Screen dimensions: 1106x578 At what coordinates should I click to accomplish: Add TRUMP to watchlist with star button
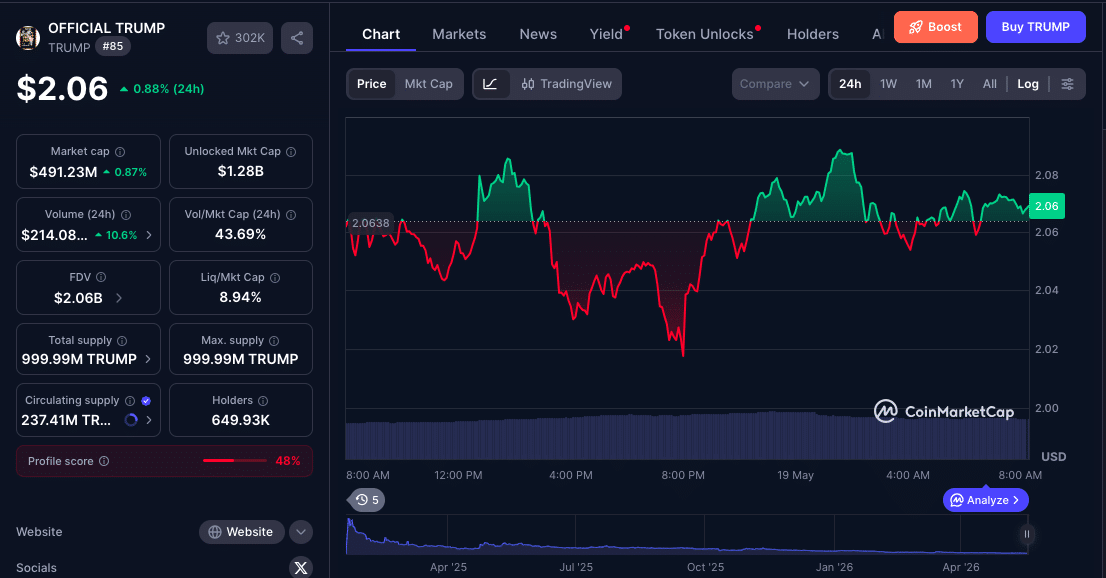point(240,38)
